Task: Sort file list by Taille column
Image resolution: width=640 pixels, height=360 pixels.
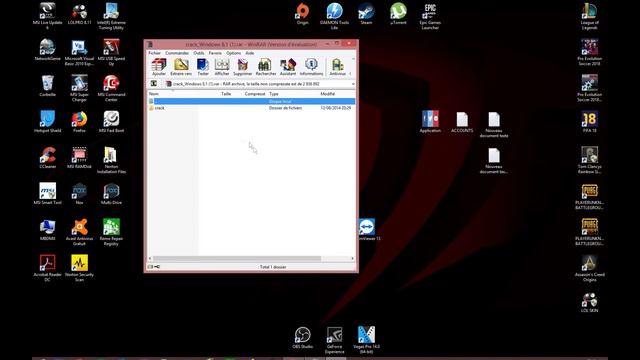Action: [226, 94]
